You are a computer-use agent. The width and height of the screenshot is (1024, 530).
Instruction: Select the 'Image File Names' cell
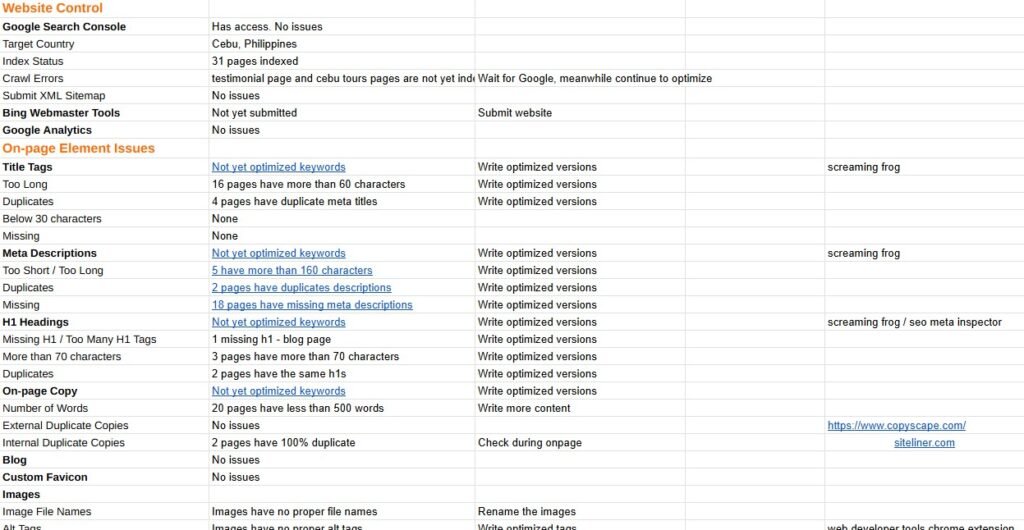(104, 512)
